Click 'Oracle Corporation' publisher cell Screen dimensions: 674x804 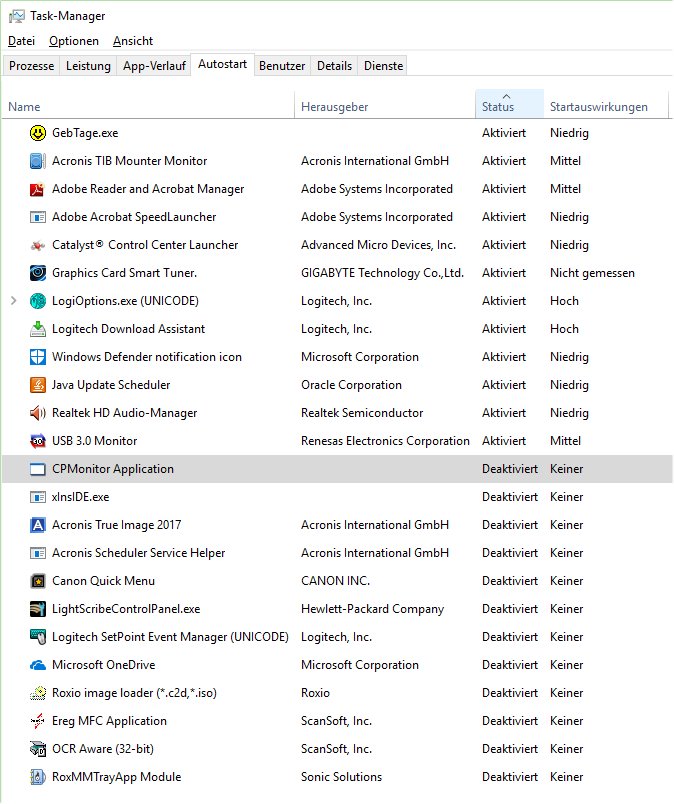tap(351, 385)
